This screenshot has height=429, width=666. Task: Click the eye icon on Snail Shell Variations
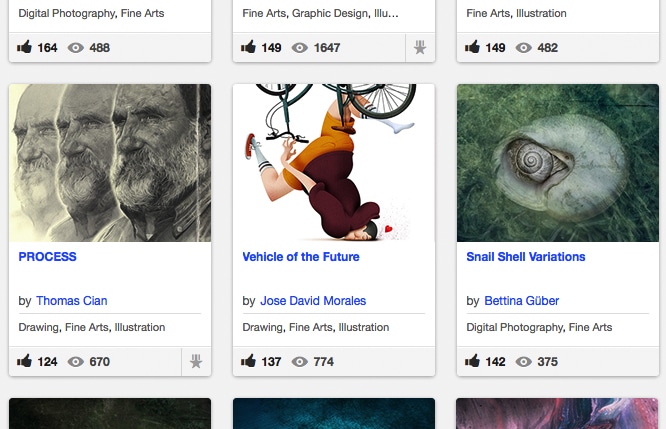[523, 362]
